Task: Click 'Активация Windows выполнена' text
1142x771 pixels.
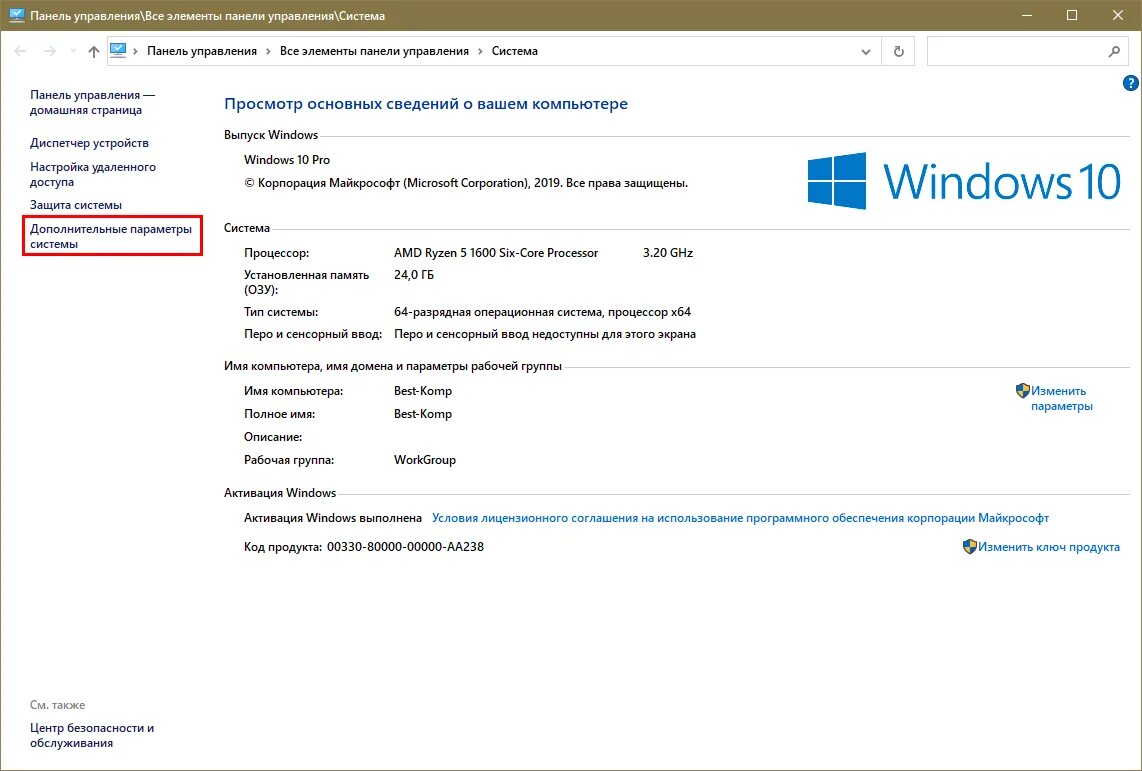Action: 333,518
